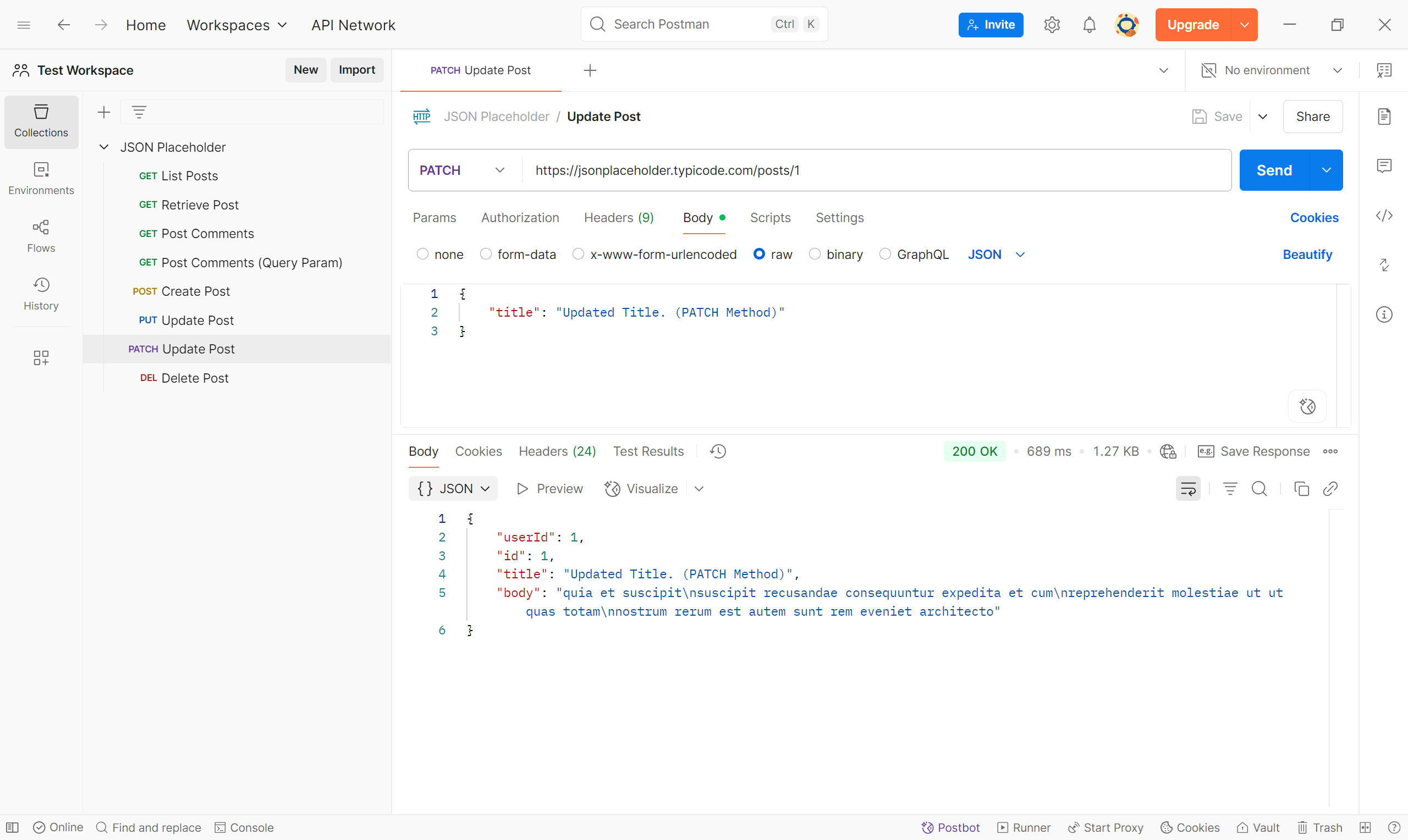The width and height of the screenshot is (1408, 840).
Task: Click the configure sidebar grid-plus icon
Action: (x=41, y=358)
